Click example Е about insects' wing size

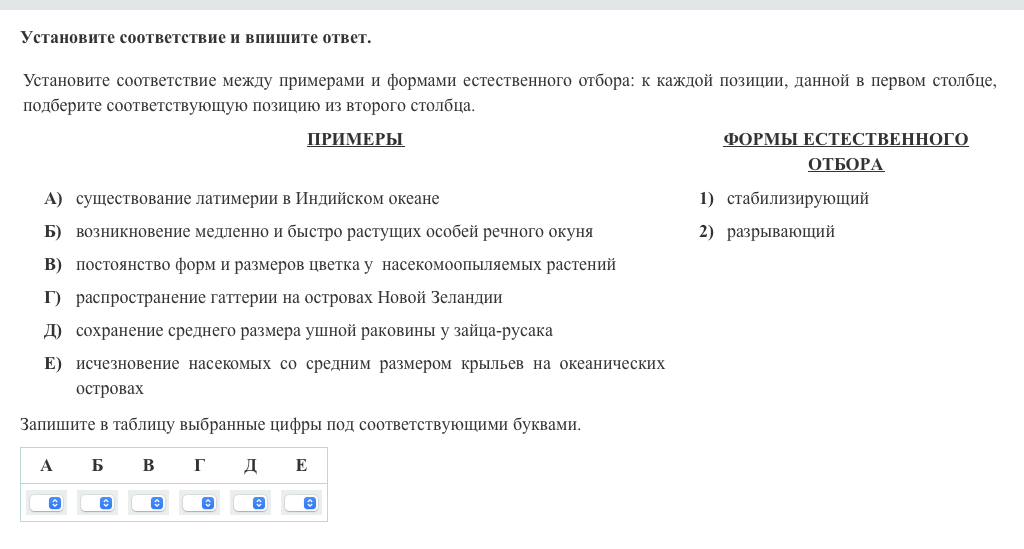click(x=370, y=364)
